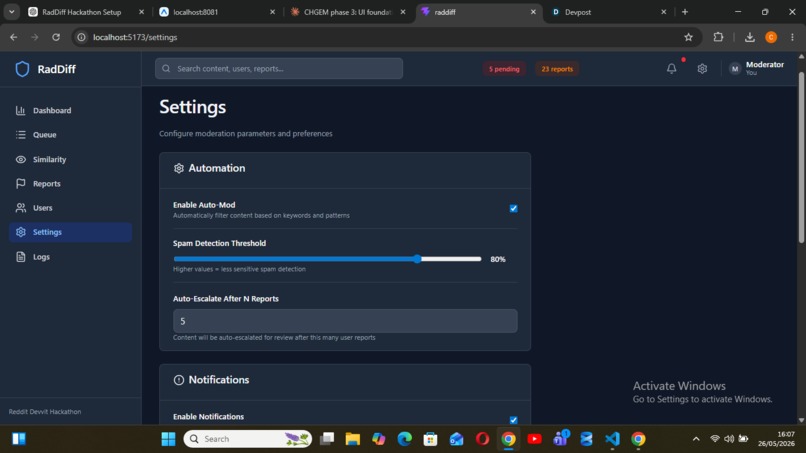
Task: Open the Dashboard page in sidebar
Action: 70,111
